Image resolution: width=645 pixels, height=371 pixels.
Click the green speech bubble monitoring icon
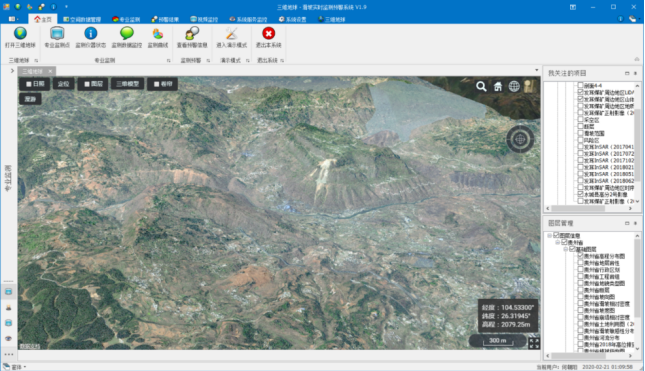click(127, 33)
